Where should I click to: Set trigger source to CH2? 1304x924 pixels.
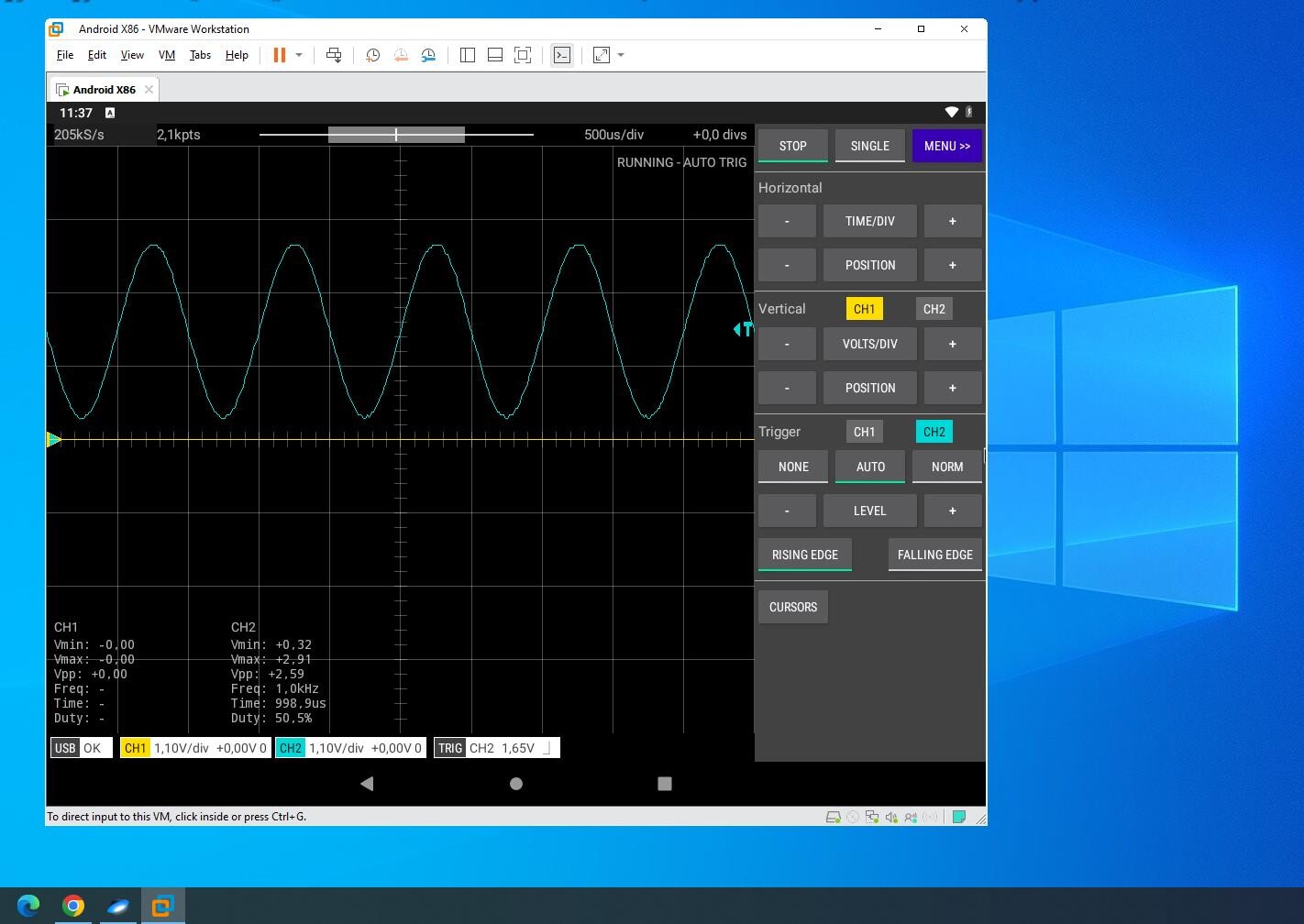(934, 432)
